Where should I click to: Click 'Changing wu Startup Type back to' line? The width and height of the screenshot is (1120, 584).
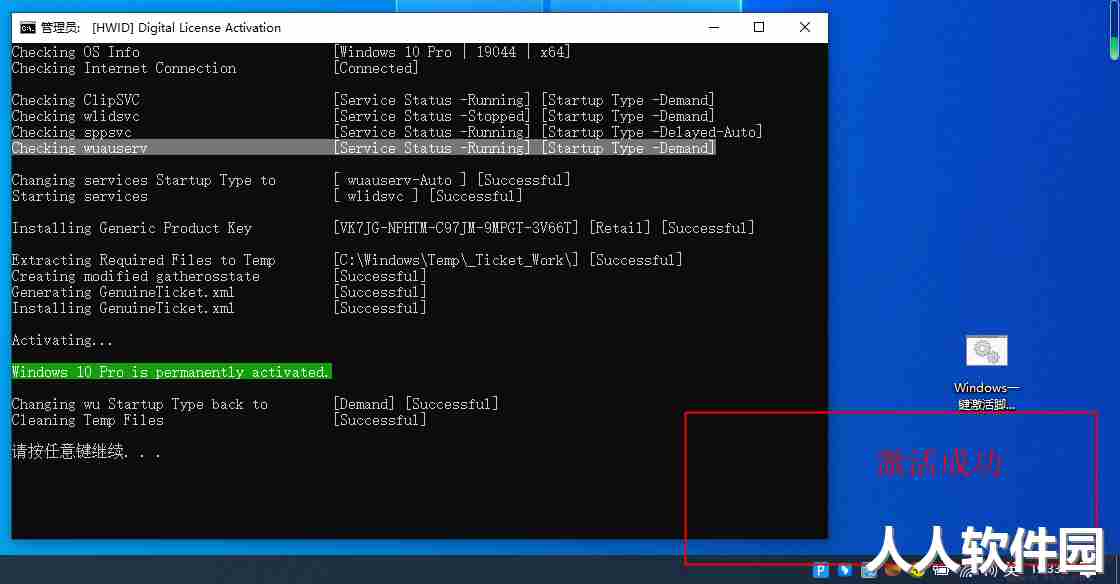[140, 404]
